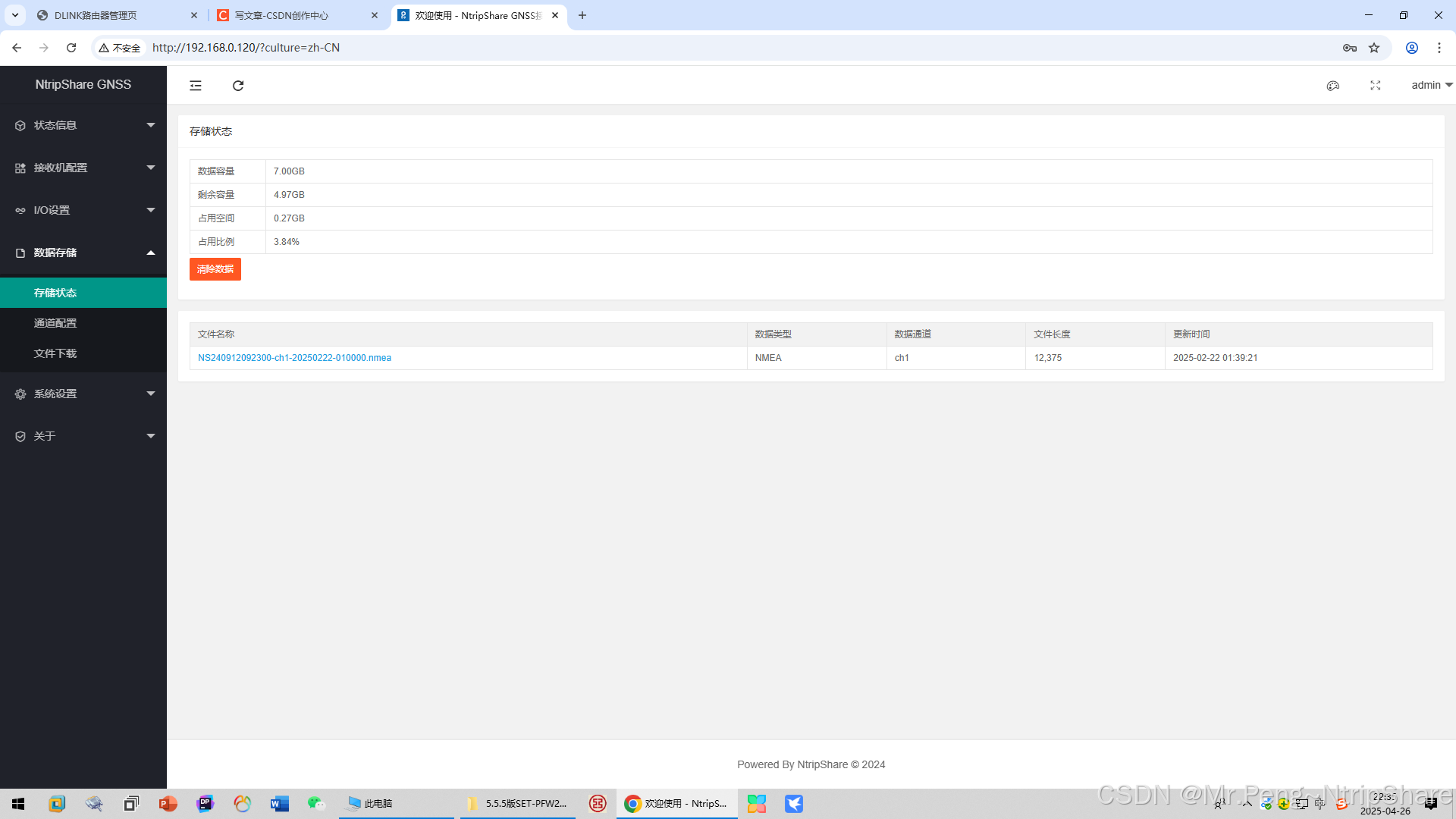Collapse the sidebar with hamburger icon
Screen dimensions: 1456x819
pyautogui.click(x=196, y=86)
